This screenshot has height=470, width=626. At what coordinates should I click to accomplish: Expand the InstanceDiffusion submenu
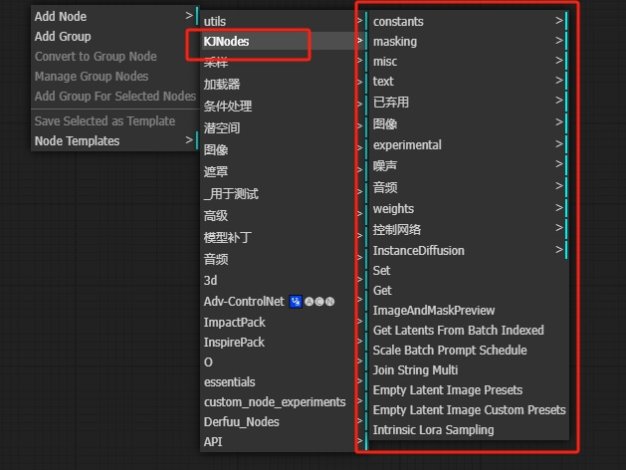point(469,250)
